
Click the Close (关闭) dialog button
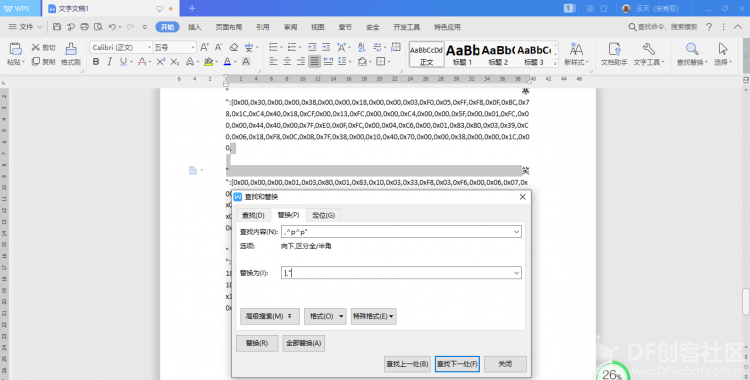coord(505,364)
